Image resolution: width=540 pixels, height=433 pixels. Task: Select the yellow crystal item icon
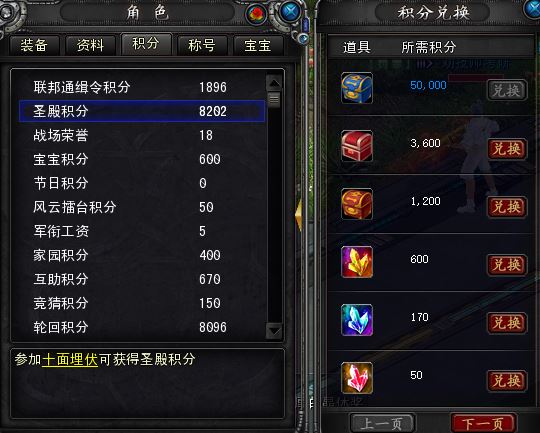point(357,262)
